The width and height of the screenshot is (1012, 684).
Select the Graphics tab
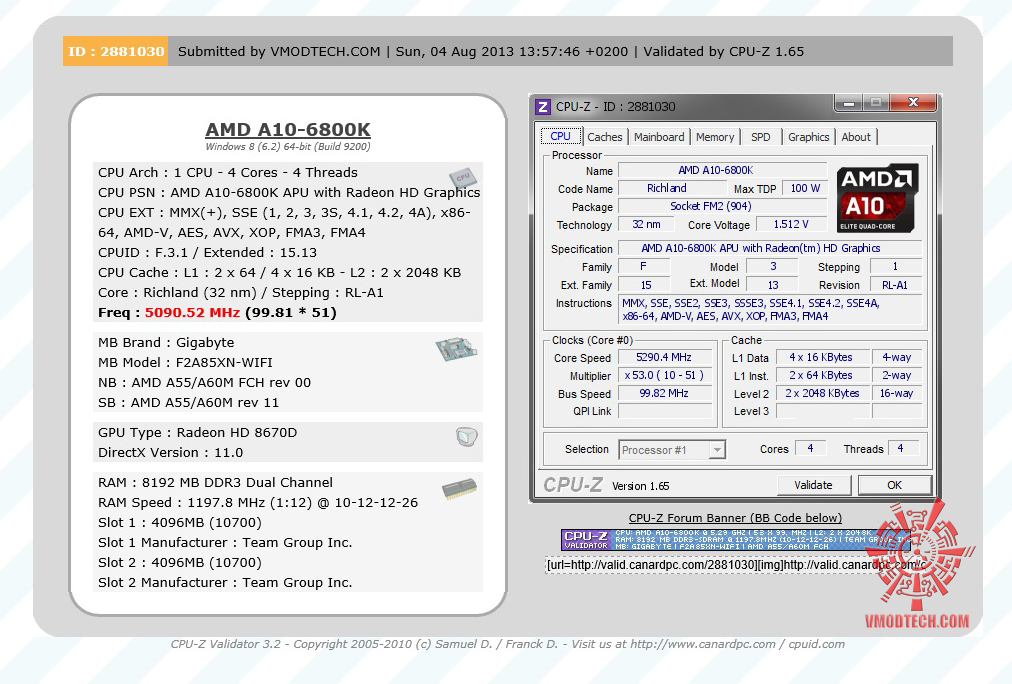[809, 137]
